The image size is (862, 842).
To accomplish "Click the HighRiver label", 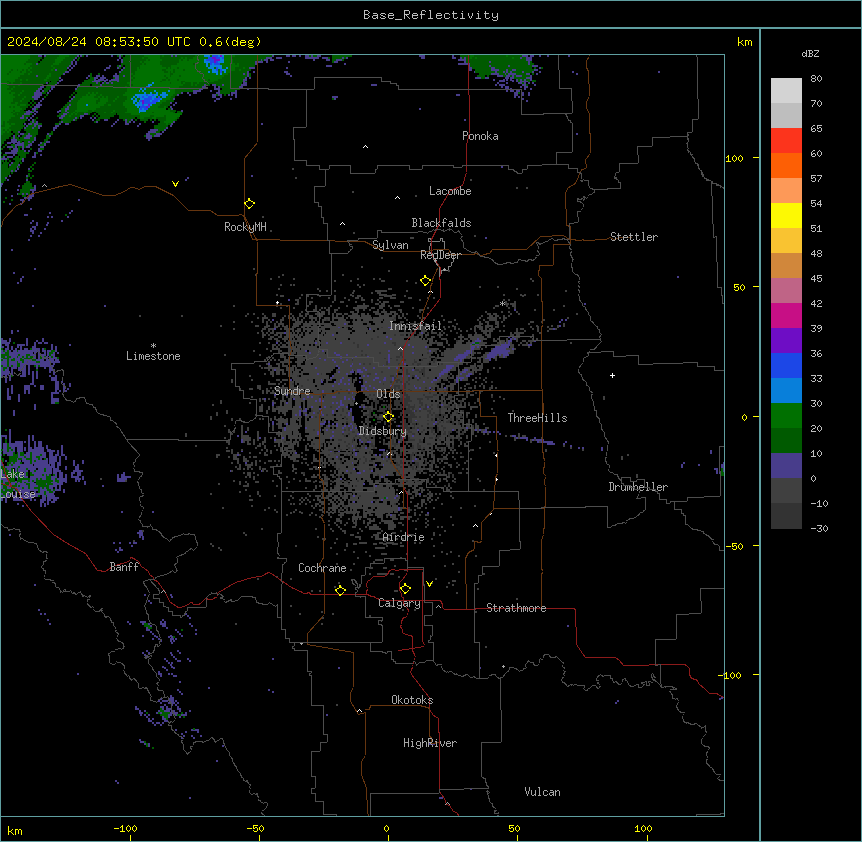I will point(430,743).
